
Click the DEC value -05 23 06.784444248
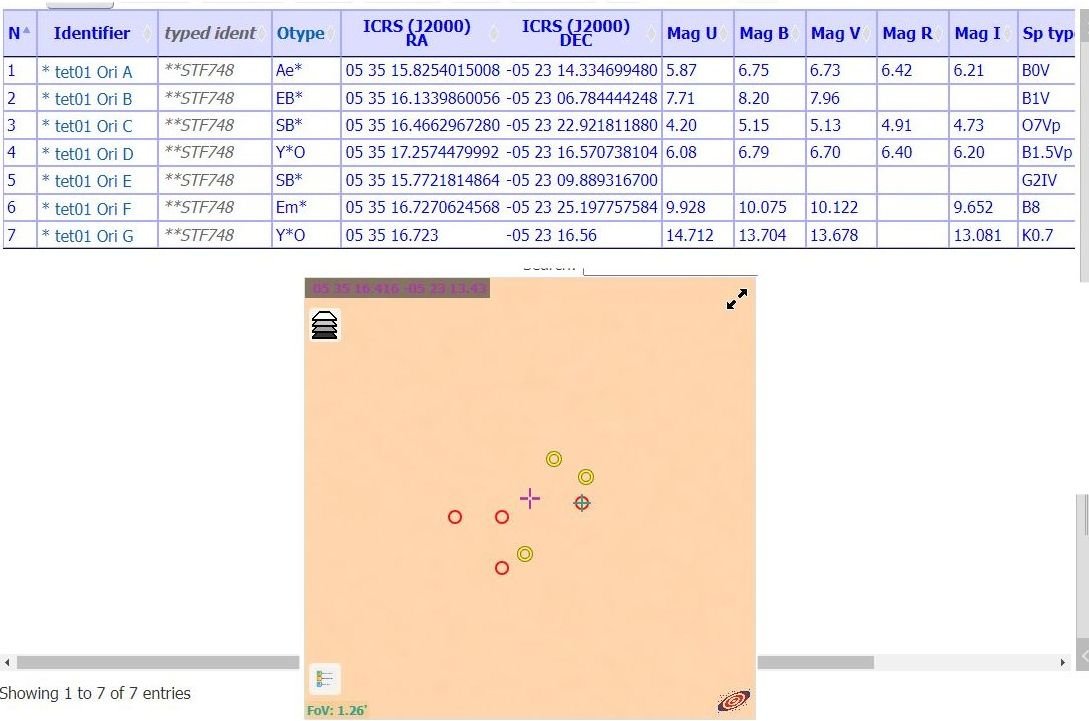[x=582, y=98]
